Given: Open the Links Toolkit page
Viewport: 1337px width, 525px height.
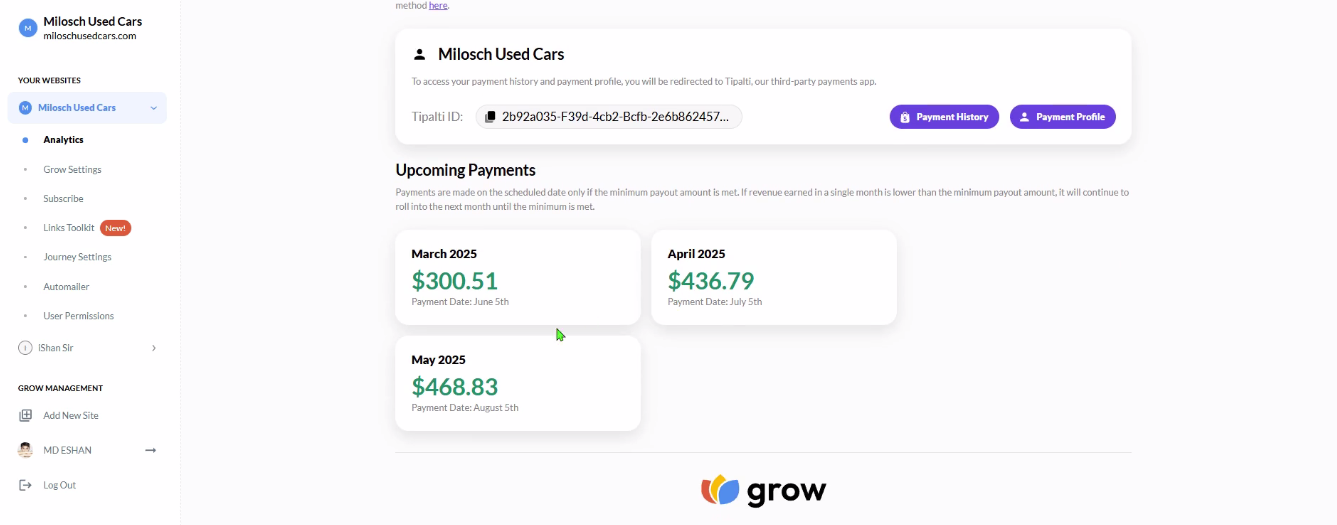Looking at the screenshot, I should (x=69, y=228).
